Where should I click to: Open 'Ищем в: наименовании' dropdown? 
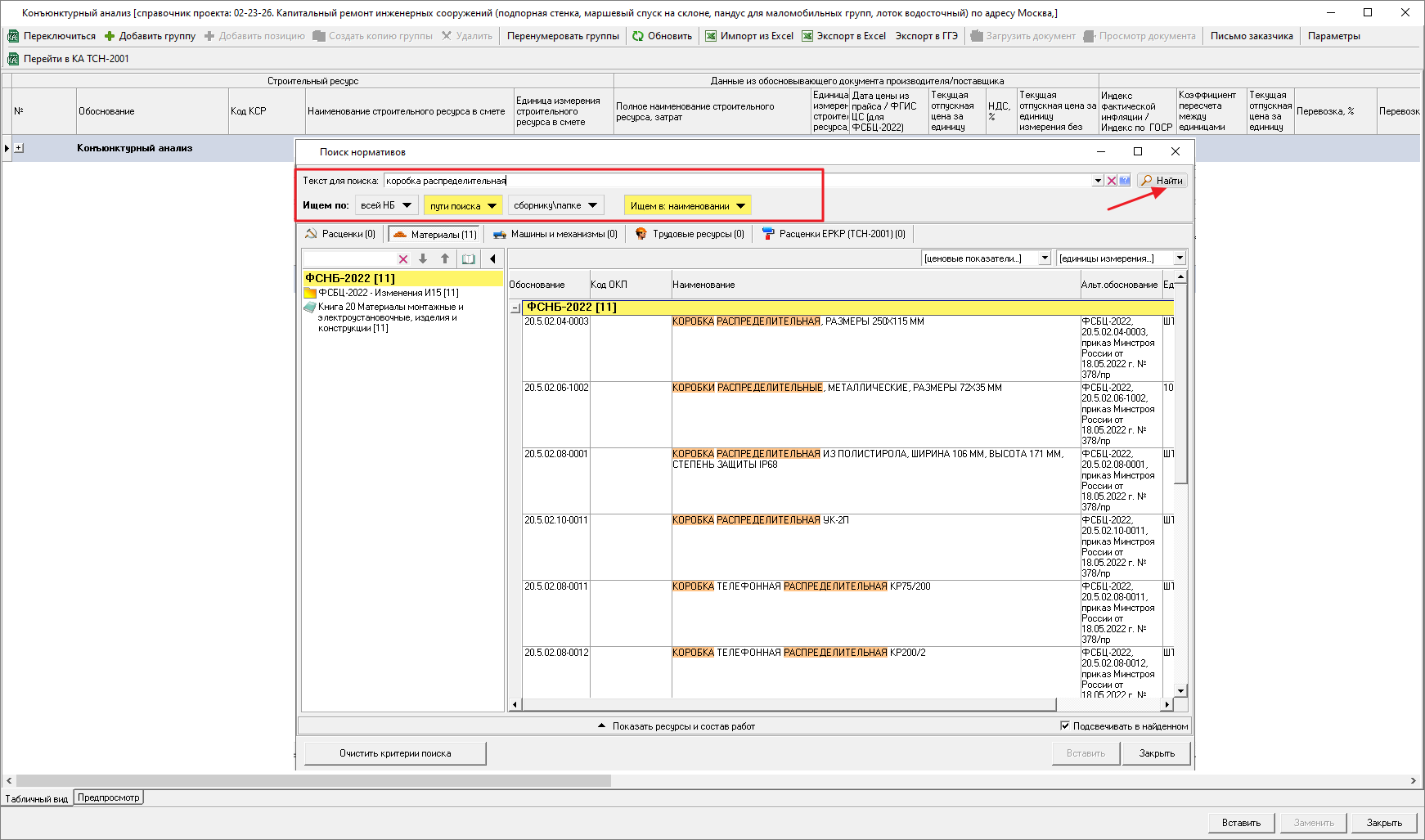[687, 206]
